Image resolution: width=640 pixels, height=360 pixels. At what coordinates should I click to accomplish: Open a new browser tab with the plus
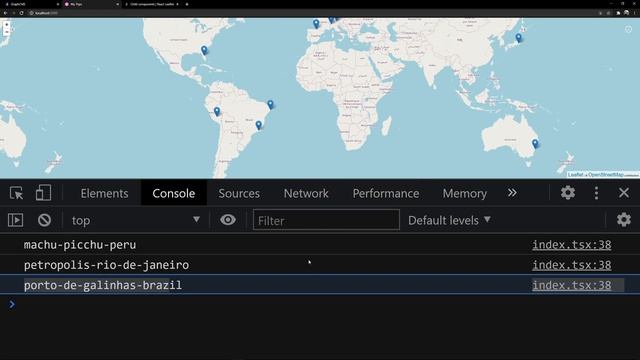[x=187, y=4]
